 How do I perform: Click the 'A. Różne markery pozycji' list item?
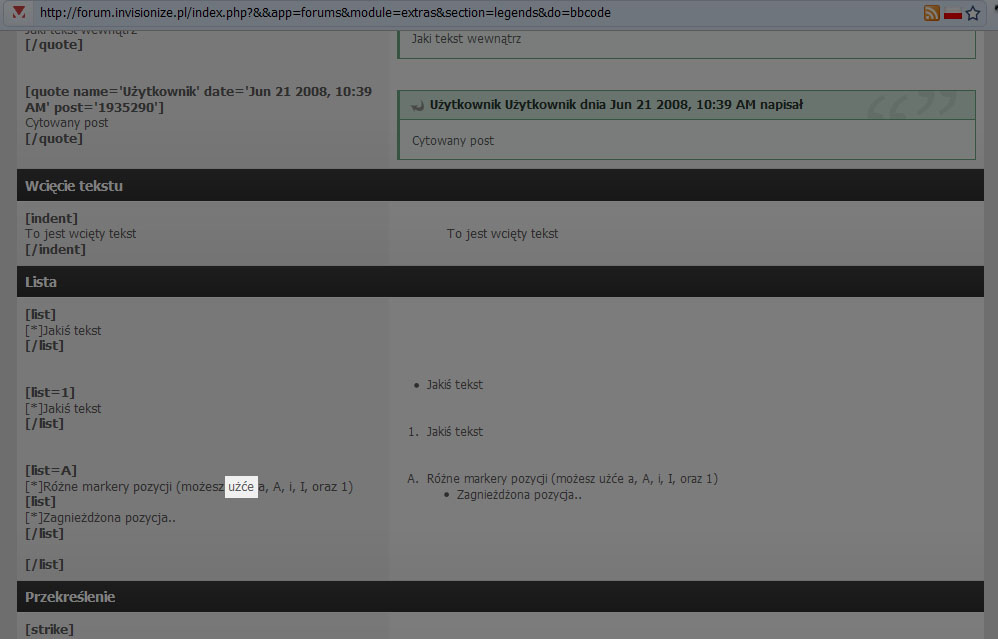(566, 479)
